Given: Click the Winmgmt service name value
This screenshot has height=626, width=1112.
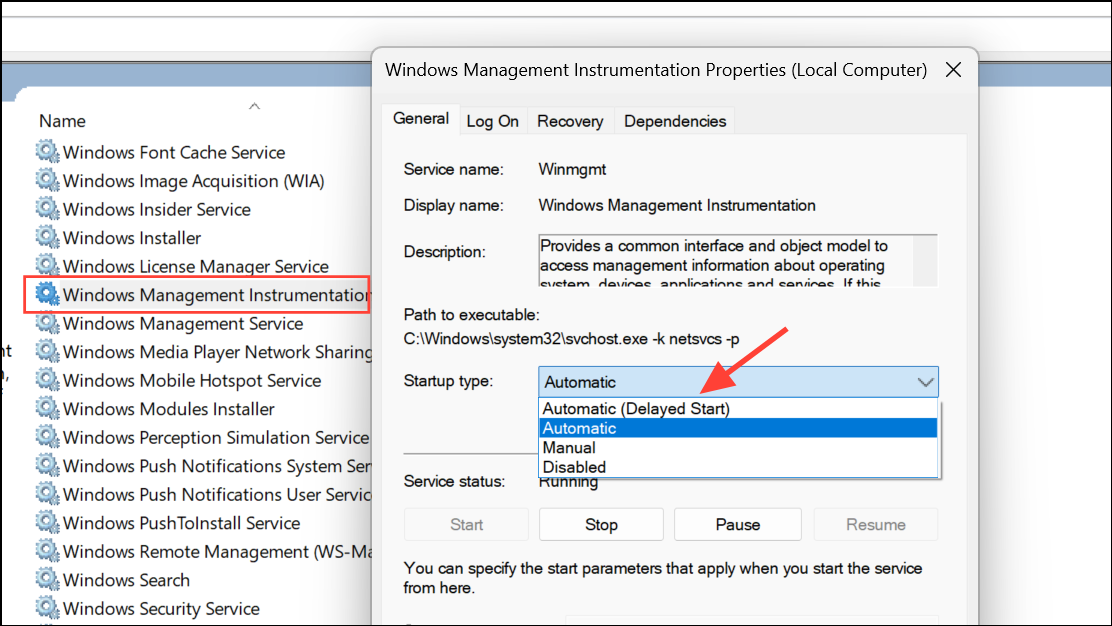Looking at the screenshot, I should pyautogui.click(x=572, y=169).
